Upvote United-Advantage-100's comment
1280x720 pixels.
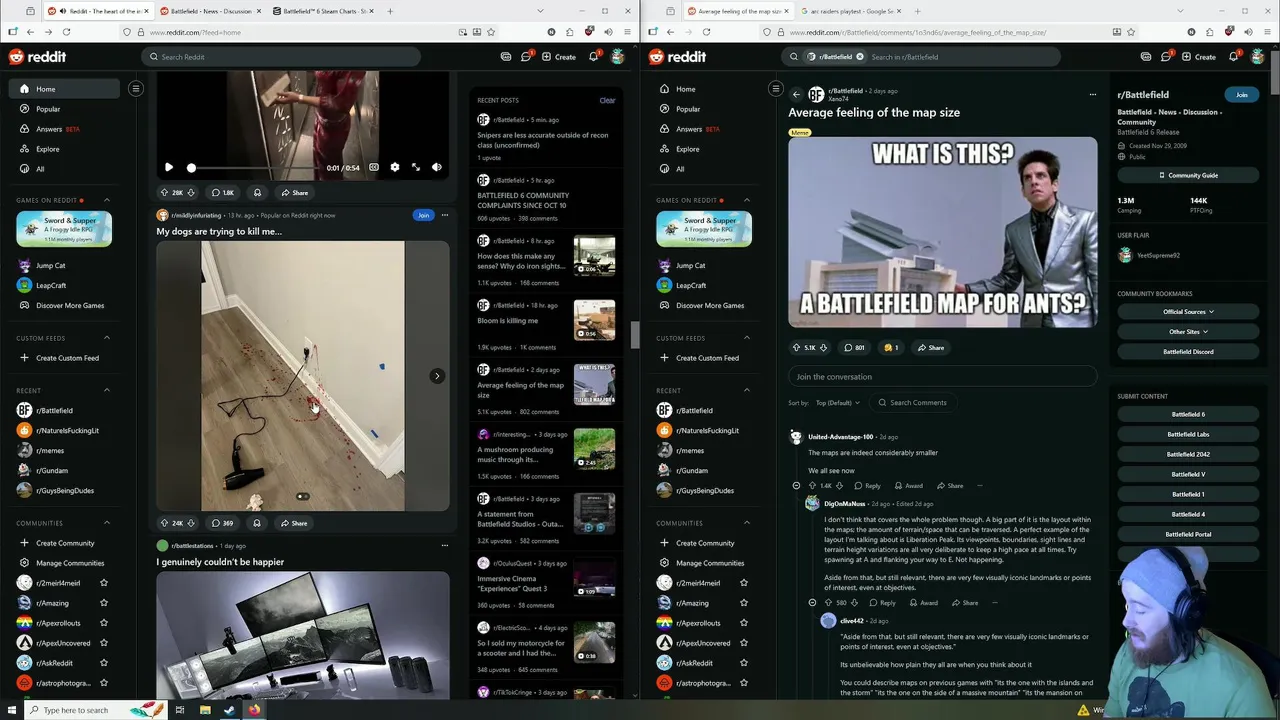812,486
